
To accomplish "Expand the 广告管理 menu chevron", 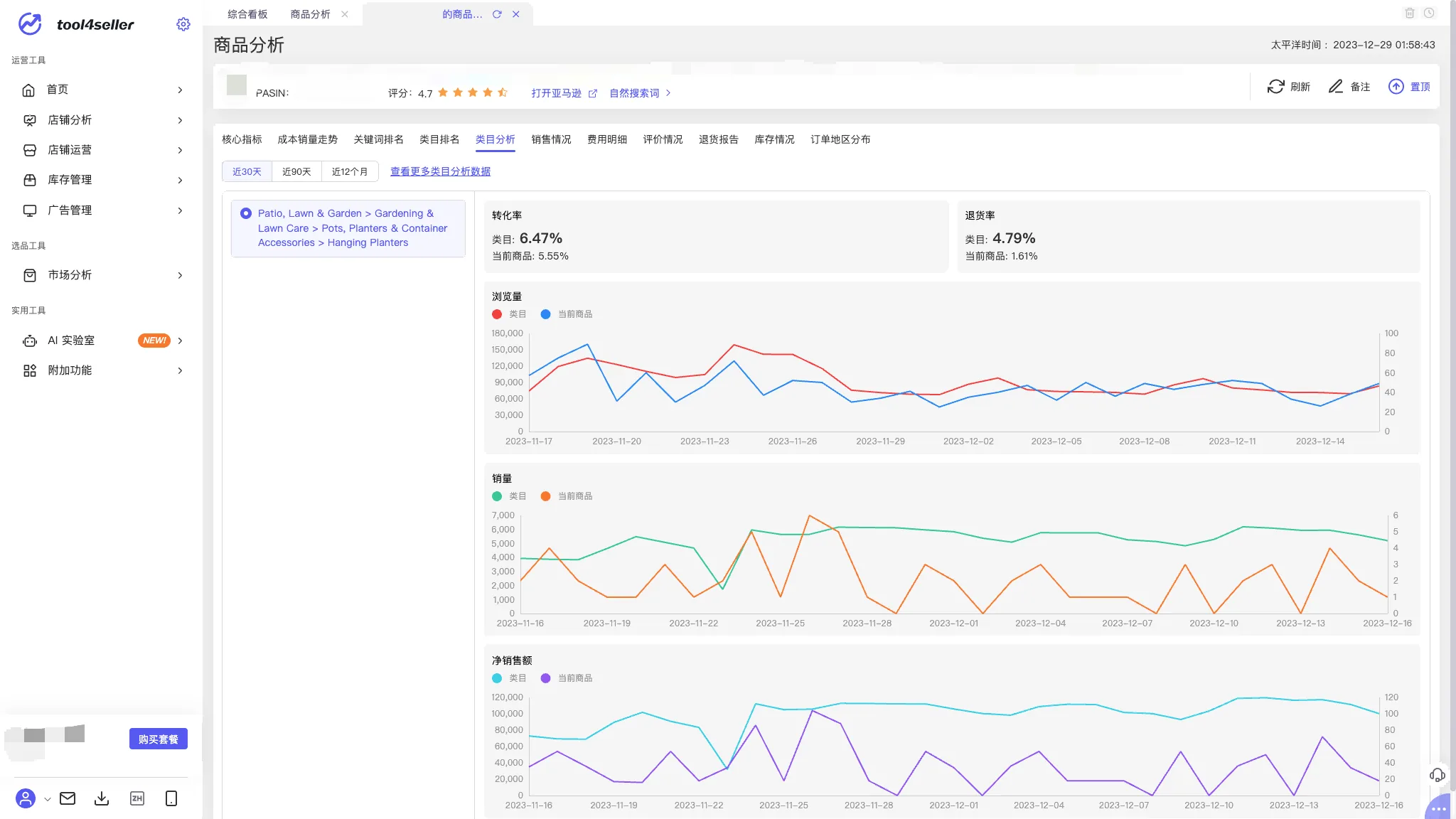I will coord(180,210).
